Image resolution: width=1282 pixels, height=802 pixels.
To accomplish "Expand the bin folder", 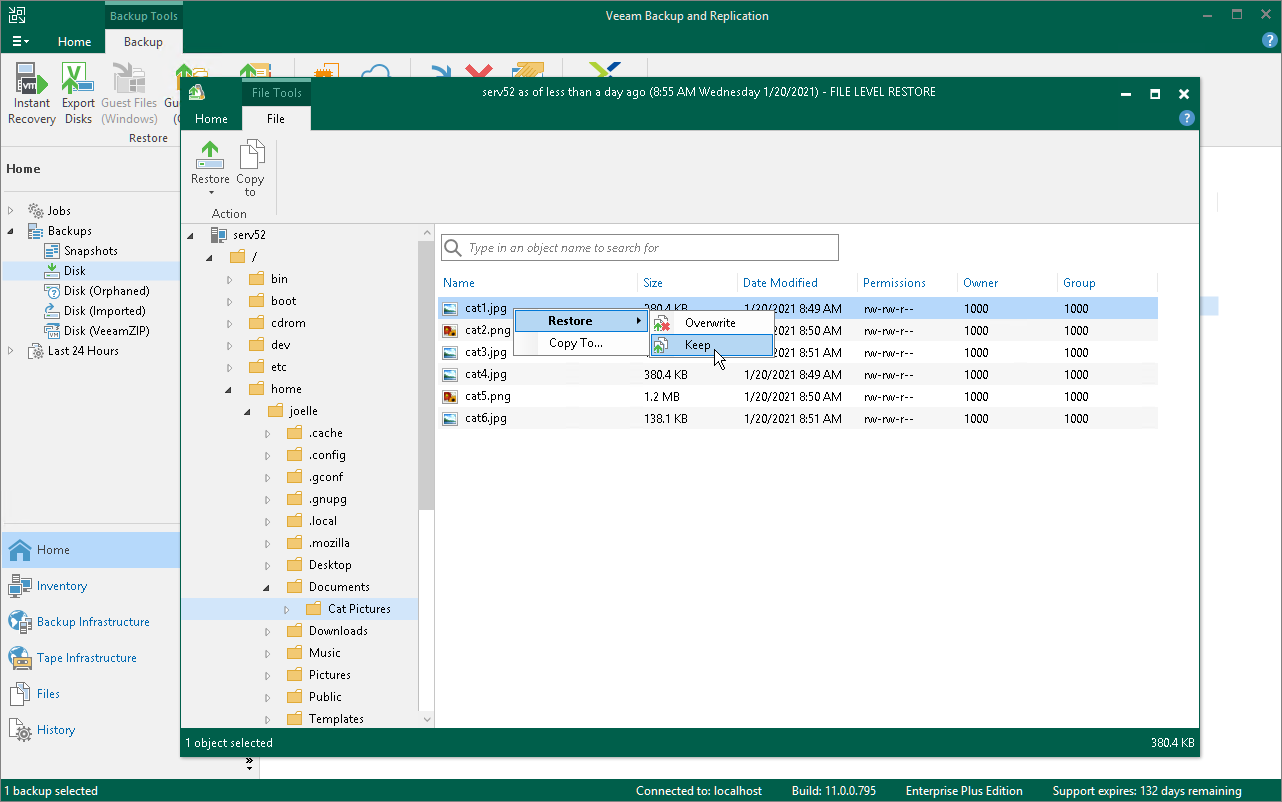I will [229, 279].
